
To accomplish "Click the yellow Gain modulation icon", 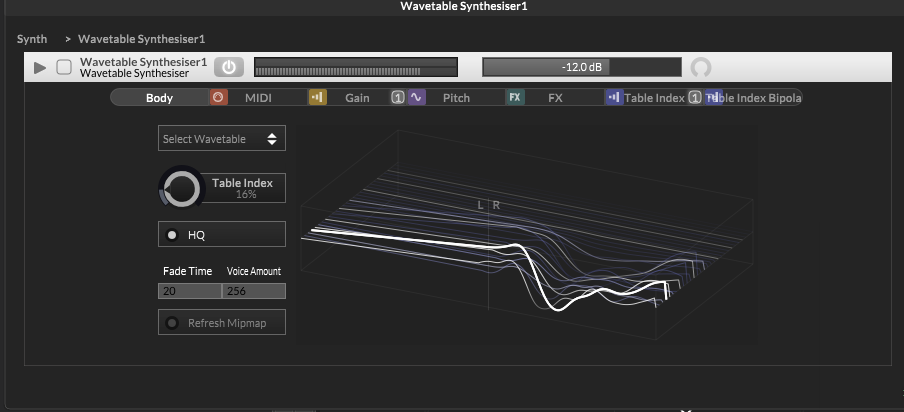I will coord(316,98).
